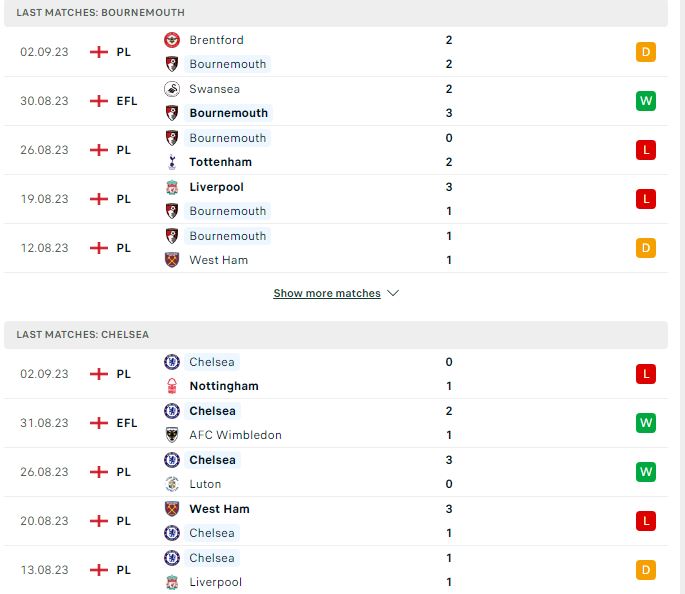
Task: Click the draw badge for Brentford match
Action: [646, 52]
